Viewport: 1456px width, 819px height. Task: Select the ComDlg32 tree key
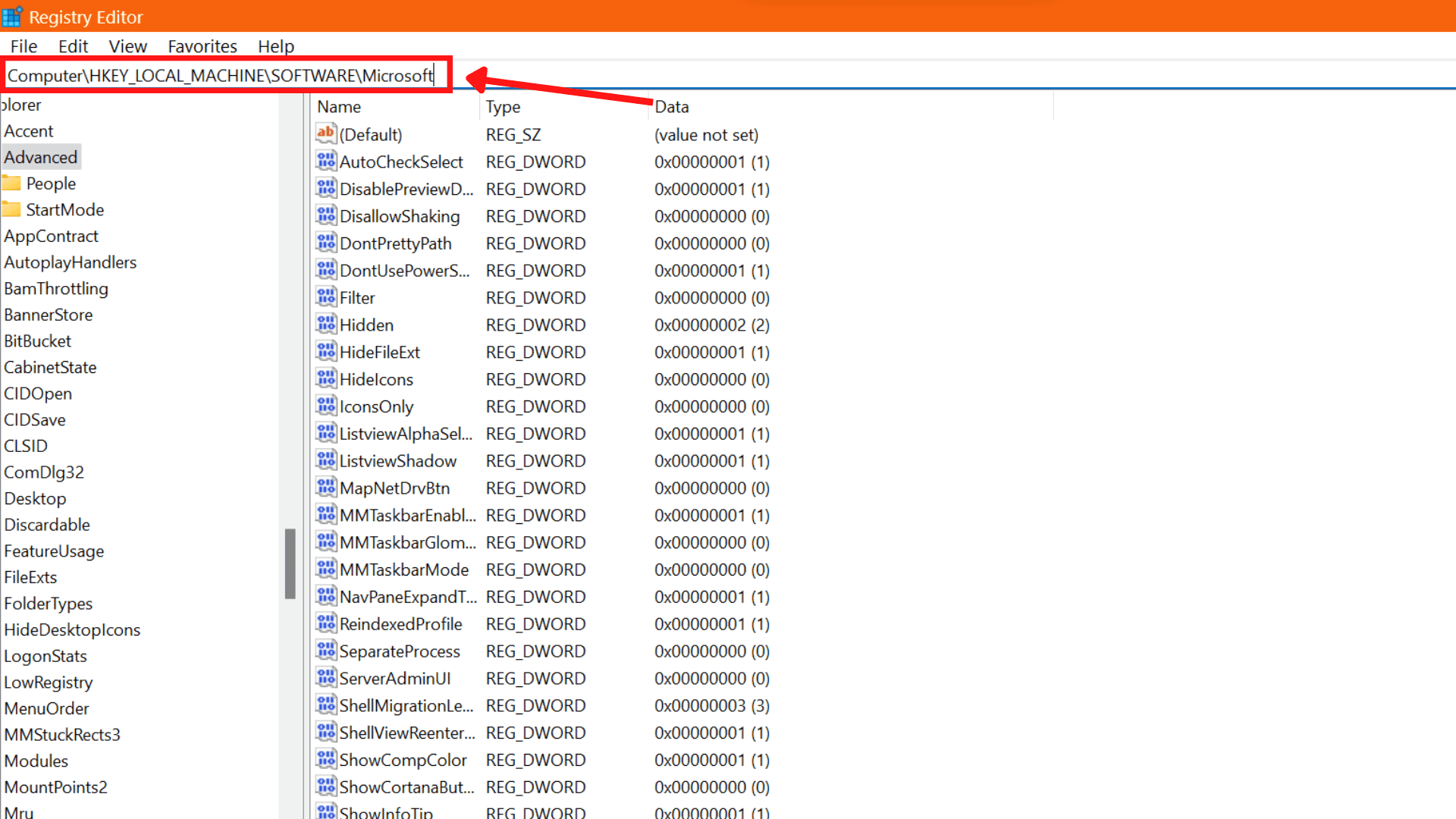click(x=44, y=472)
